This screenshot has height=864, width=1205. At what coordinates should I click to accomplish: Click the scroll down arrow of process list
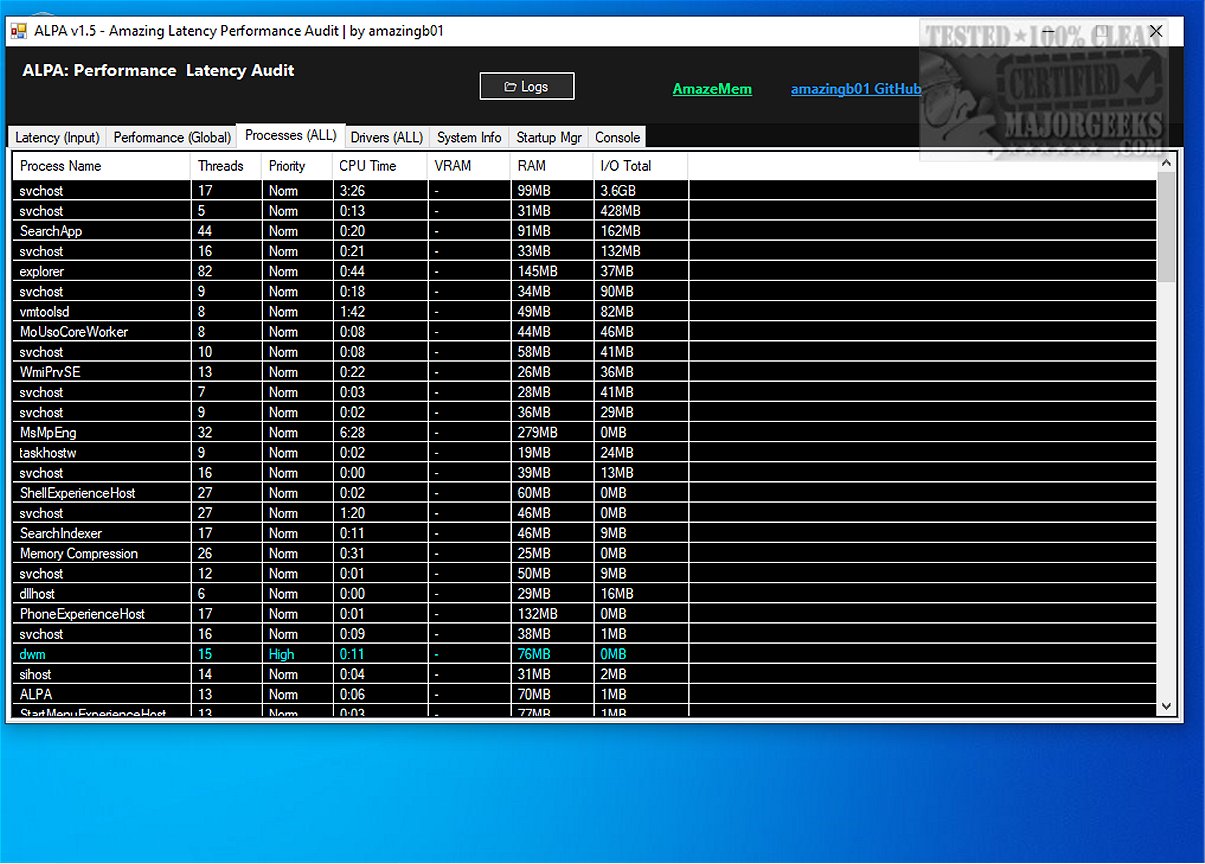(x=1166, y=706)
